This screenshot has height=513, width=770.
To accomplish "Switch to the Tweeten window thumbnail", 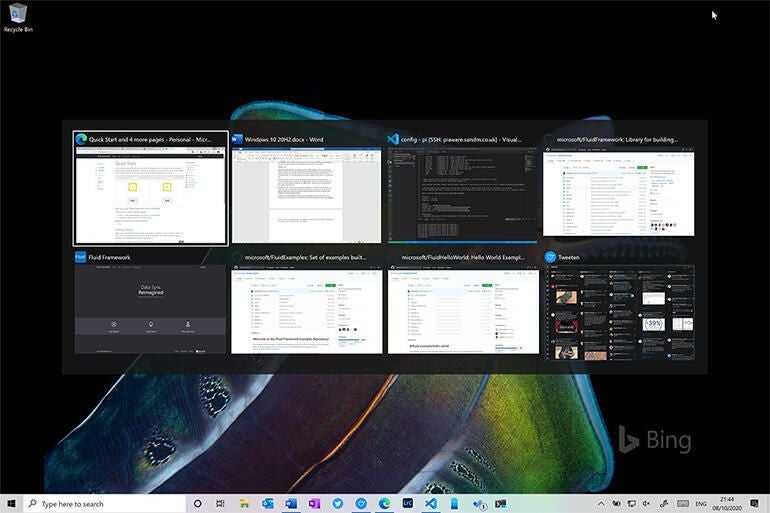I will click(619, 305).
